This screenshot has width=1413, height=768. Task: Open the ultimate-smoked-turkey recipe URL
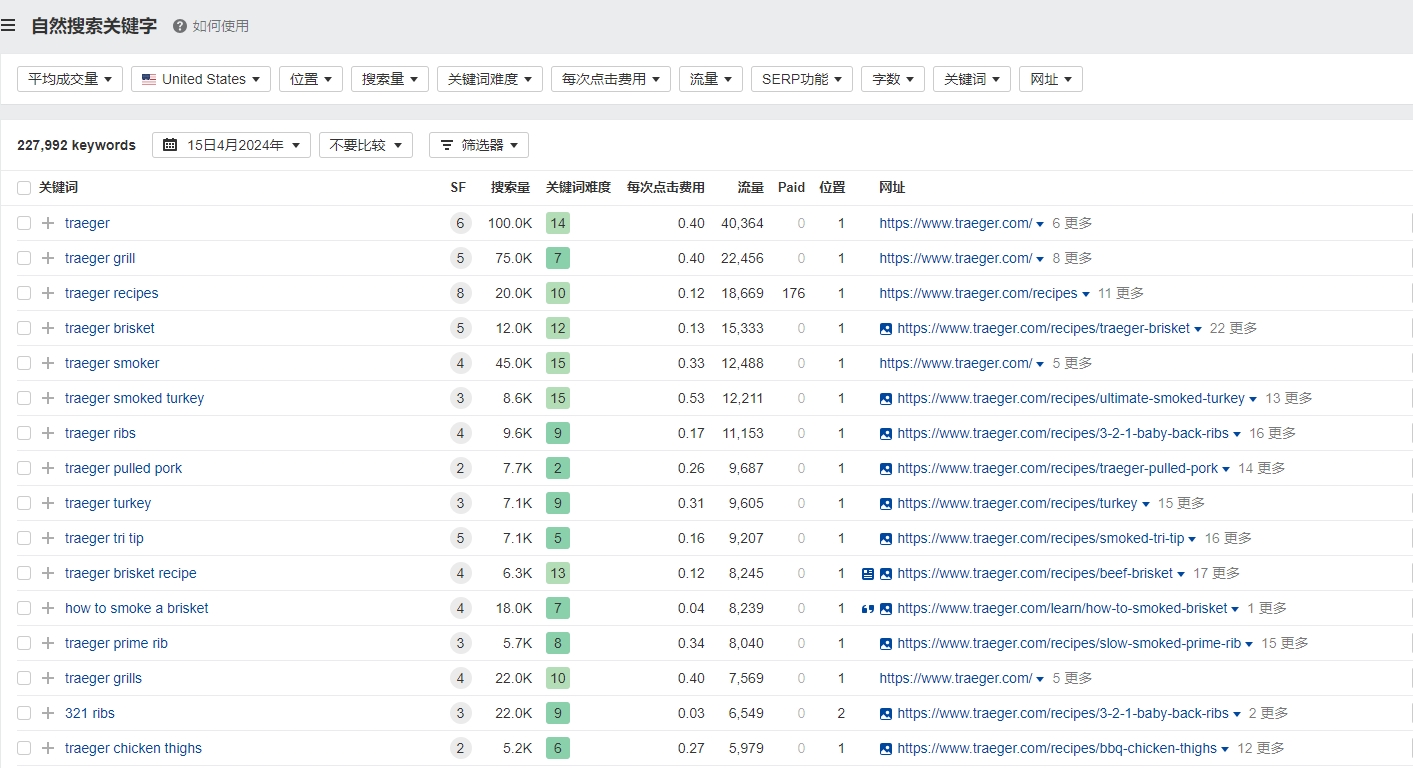[x=1071, y=398]
